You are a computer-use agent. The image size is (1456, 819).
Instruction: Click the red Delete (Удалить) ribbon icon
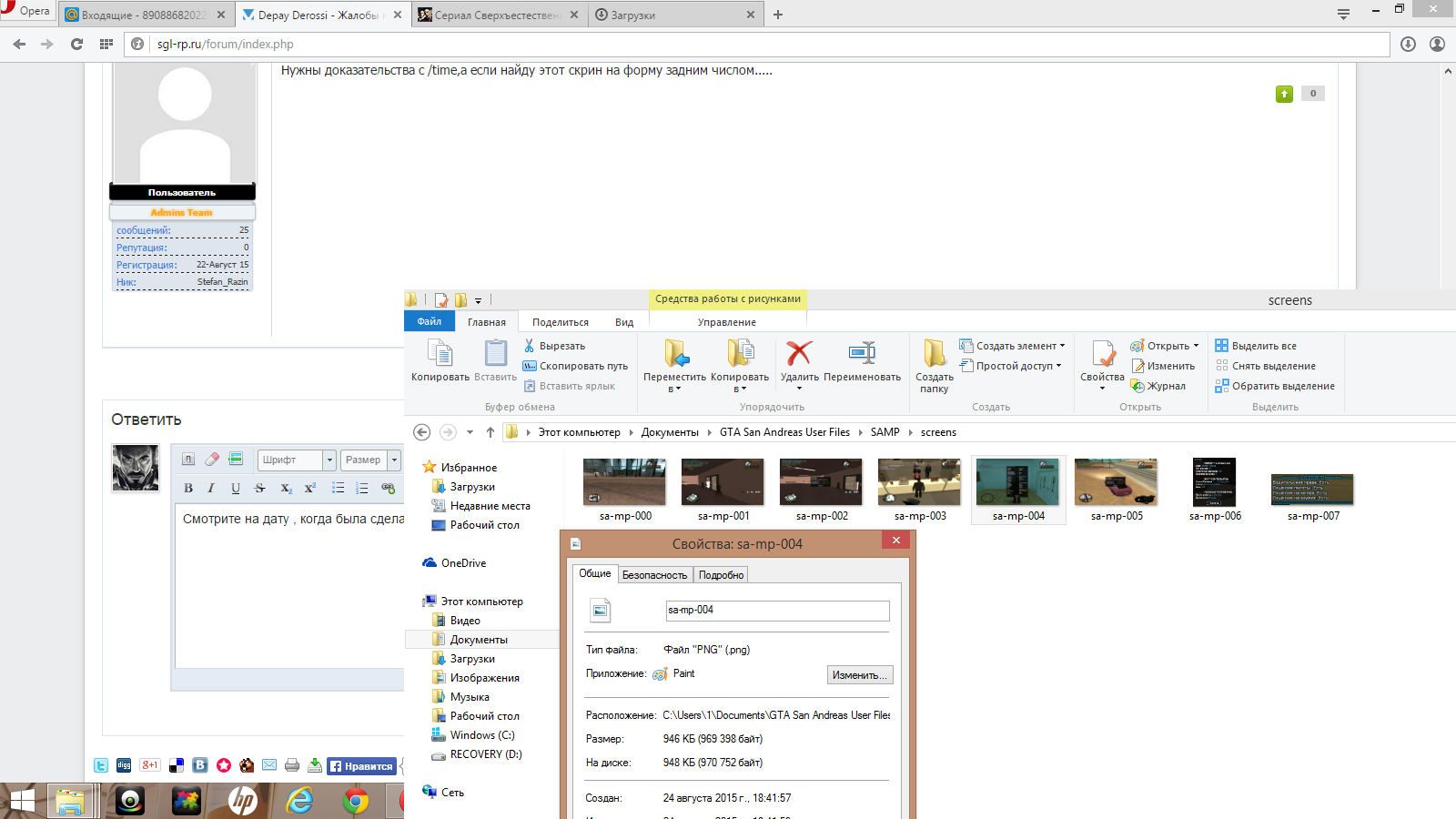[x=799, y=354]
